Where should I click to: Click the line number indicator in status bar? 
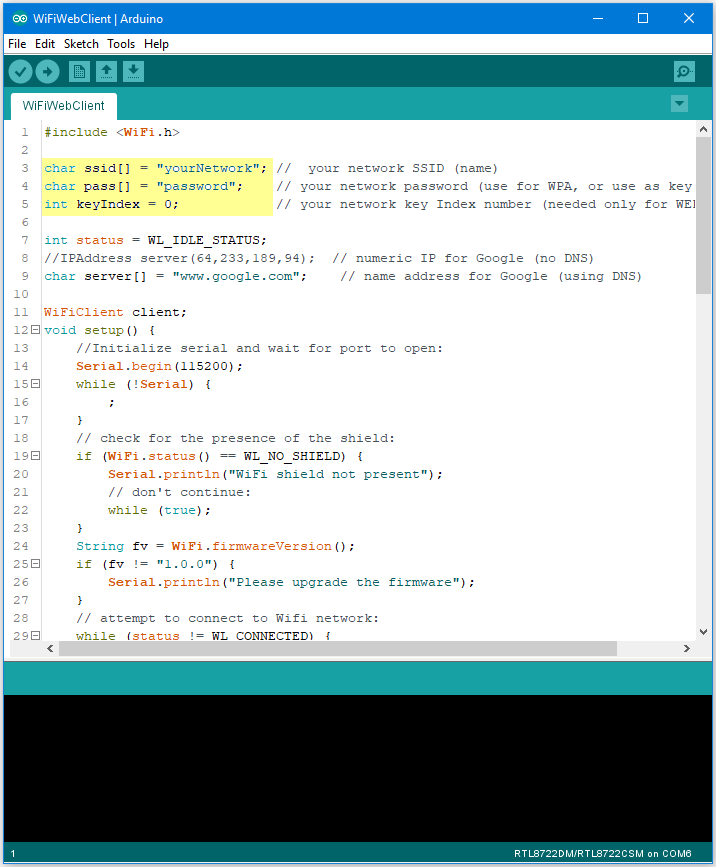(13, 853)
